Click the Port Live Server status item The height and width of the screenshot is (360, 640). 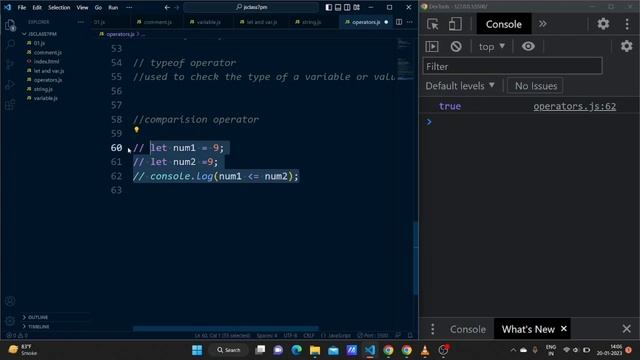373,336
